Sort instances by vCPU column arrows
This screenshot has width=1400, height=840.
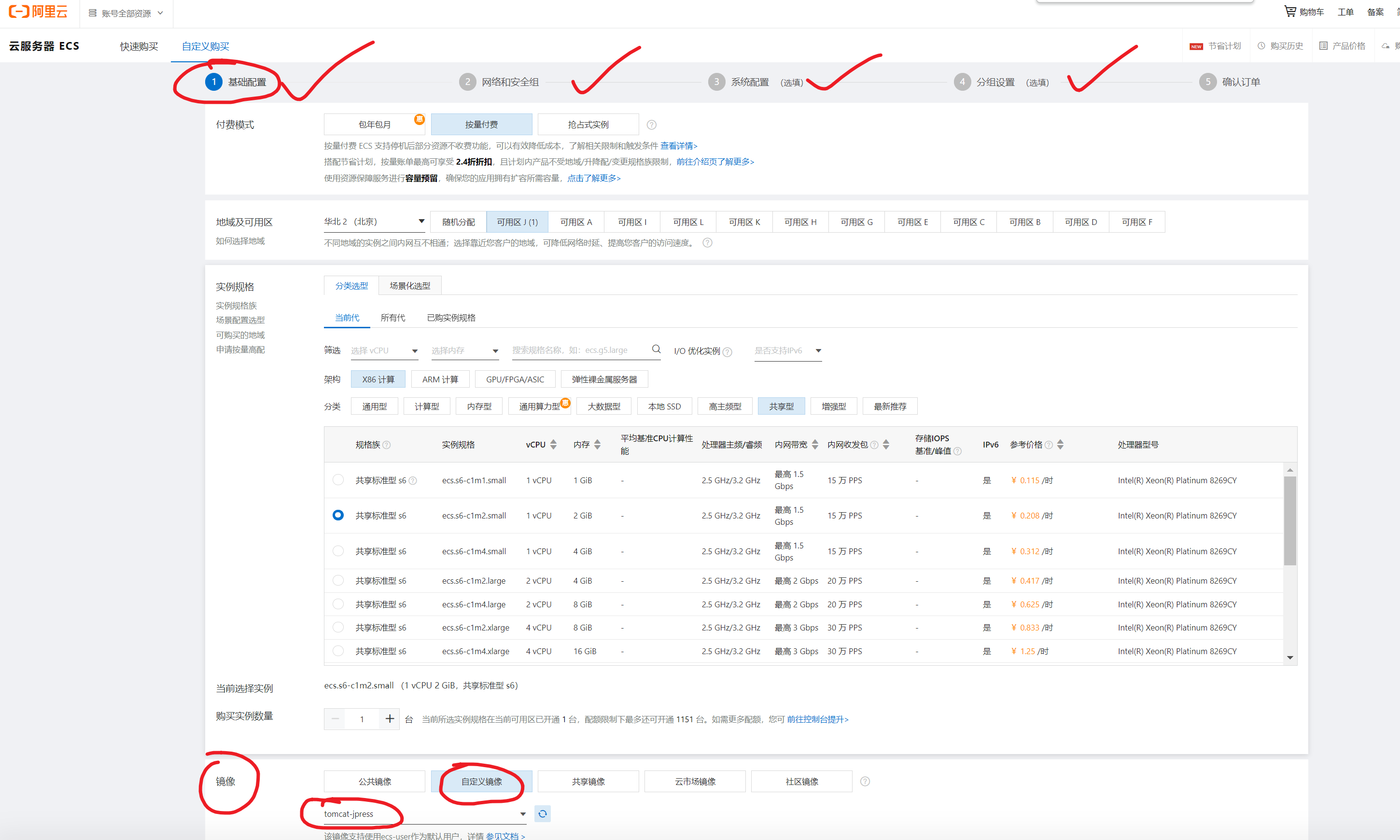[553, 444]
